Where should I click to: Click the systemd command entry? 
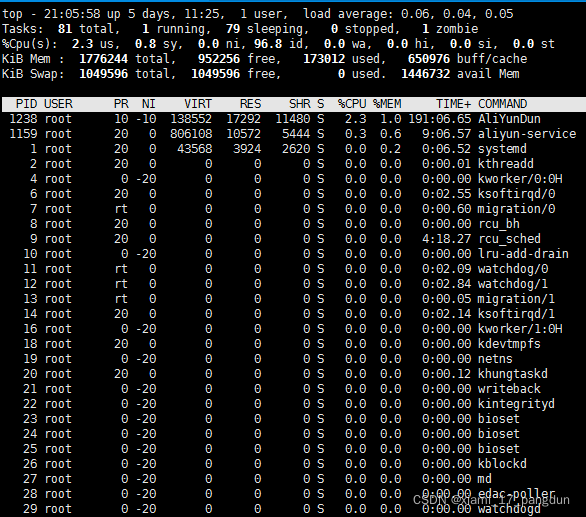tap(502, 149)
